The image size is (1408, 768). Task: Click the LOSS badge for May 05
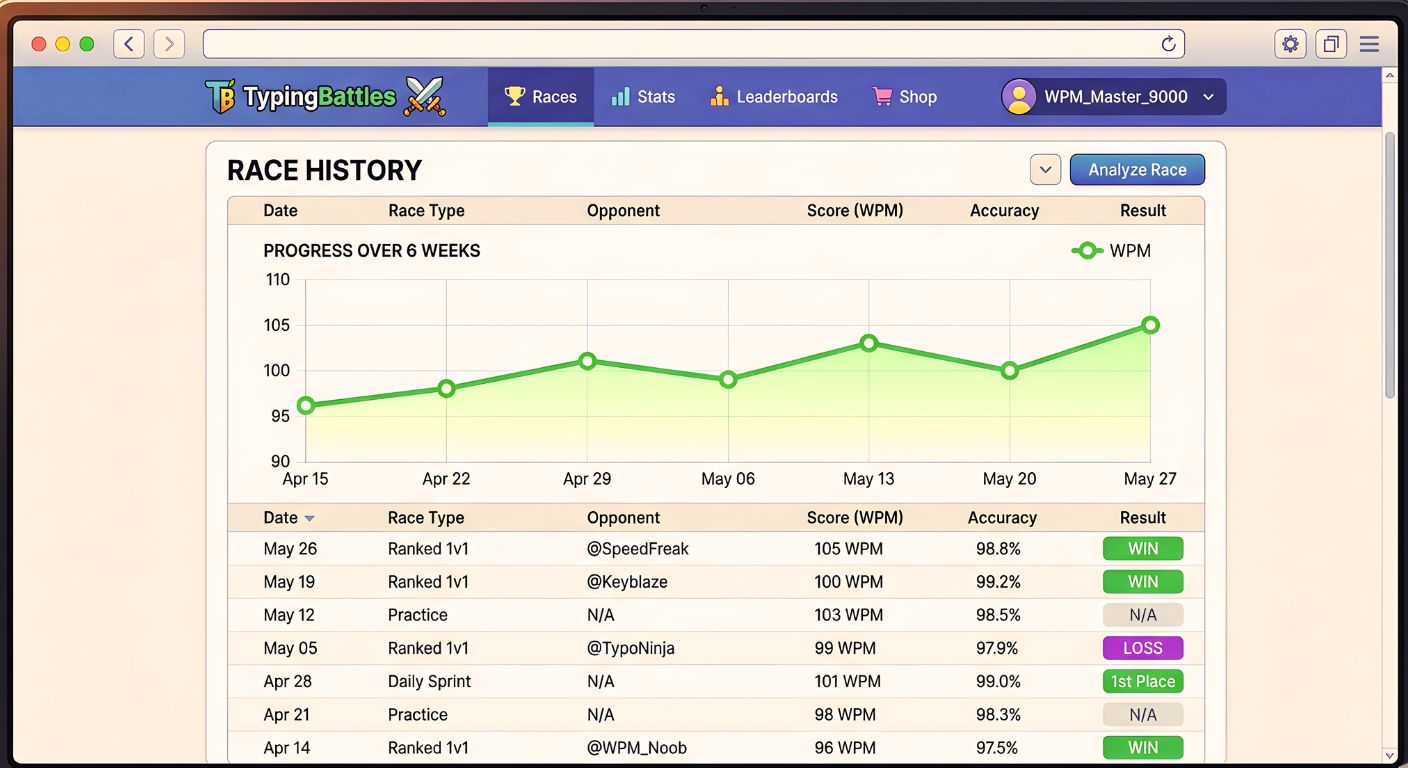[1143, 648]
